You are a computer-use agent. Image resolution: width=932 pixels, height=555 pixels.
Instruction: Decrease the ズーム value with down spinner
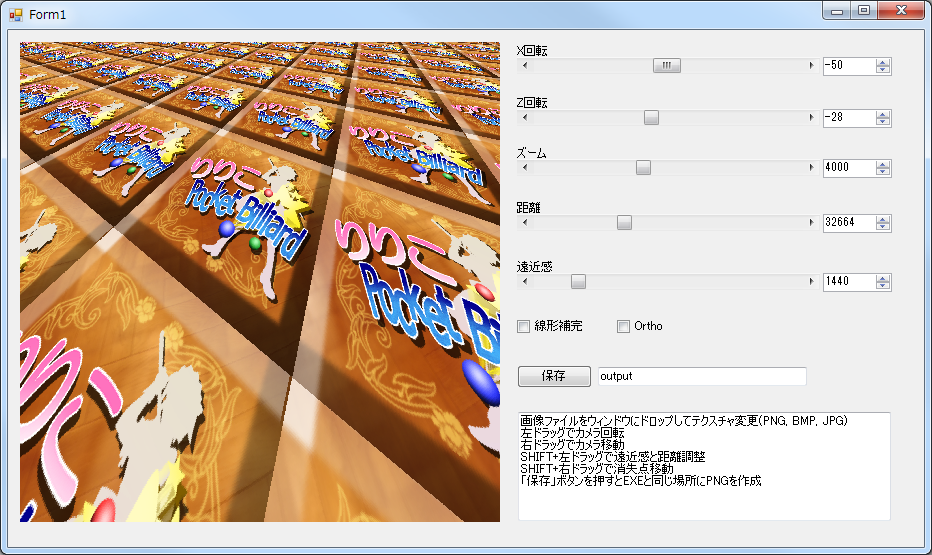(x=883, y=172)
